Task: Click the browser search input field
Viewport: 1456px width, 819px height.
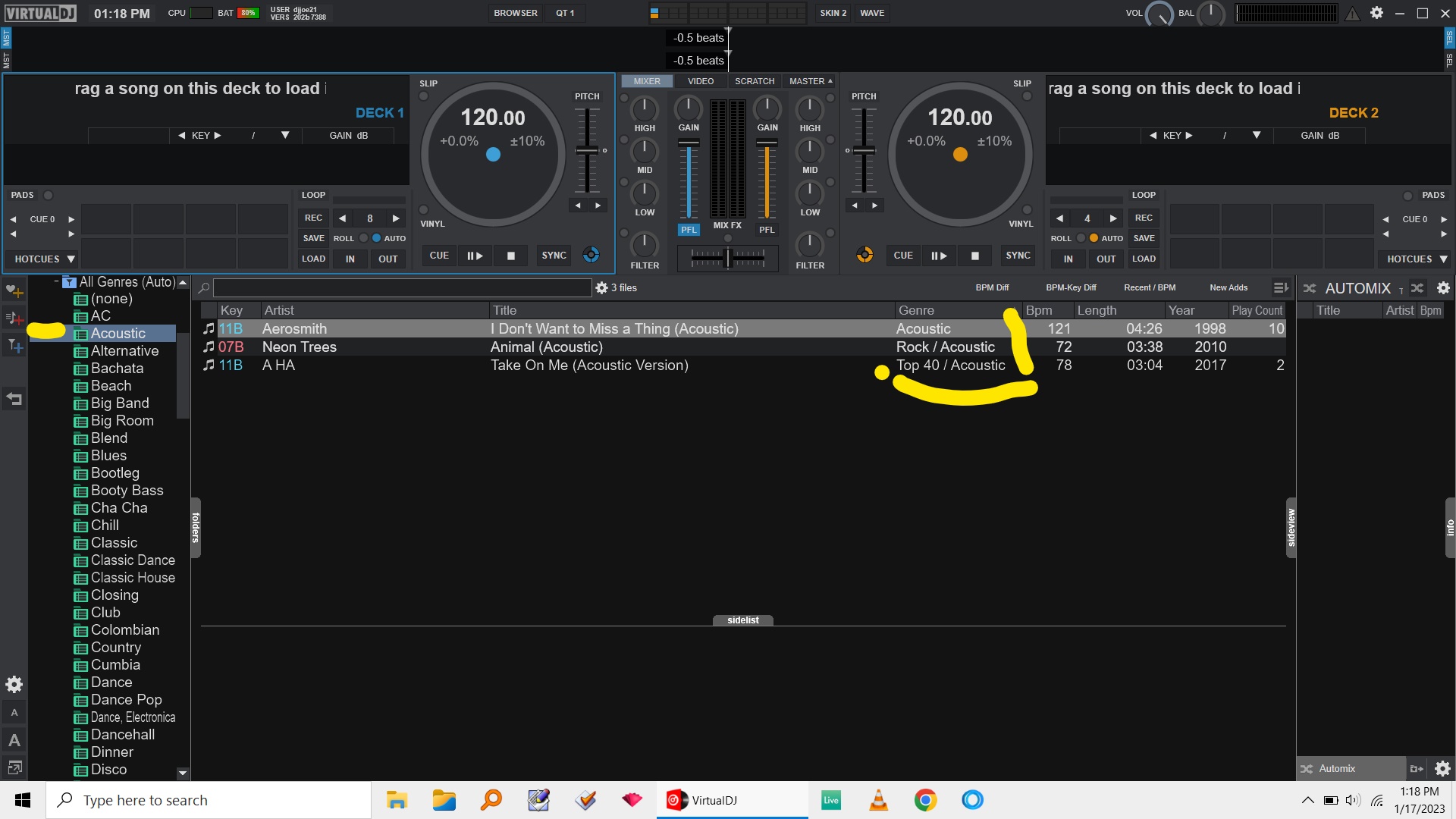Action: pos(402,288)
